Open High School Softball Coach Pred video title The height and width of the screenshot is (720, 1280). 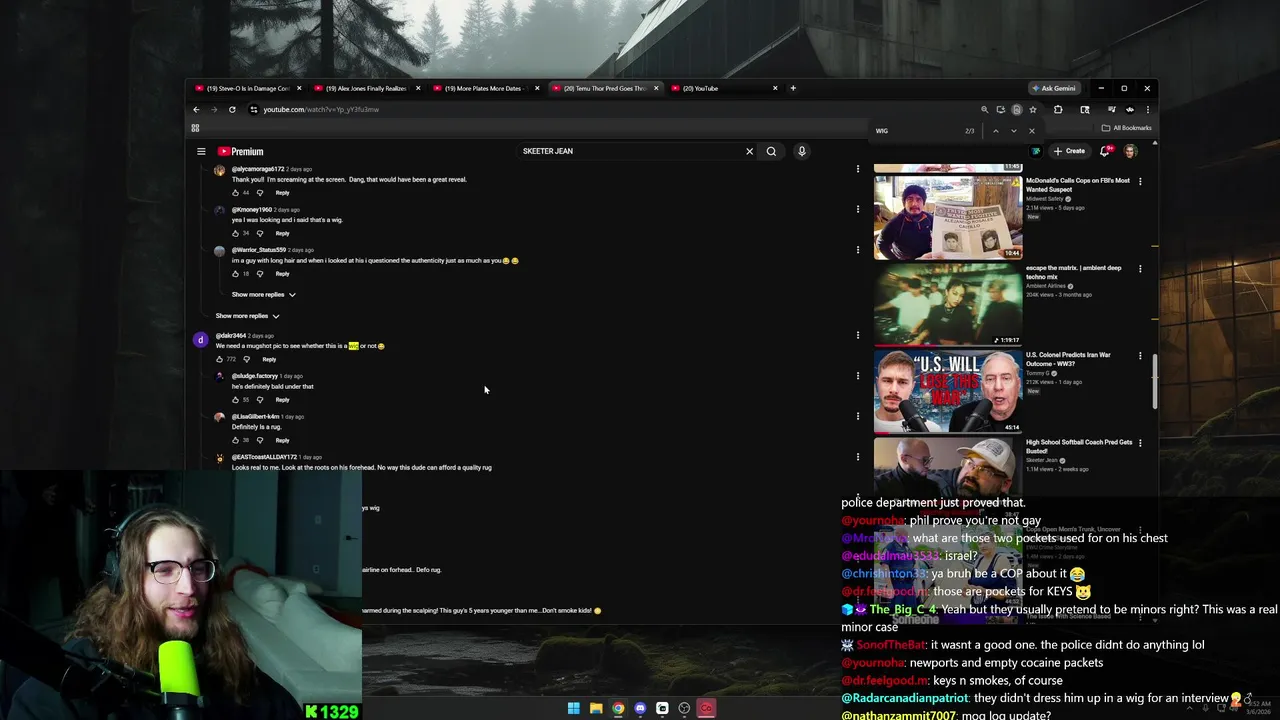pyautogui.click(x=1079, y=446)
